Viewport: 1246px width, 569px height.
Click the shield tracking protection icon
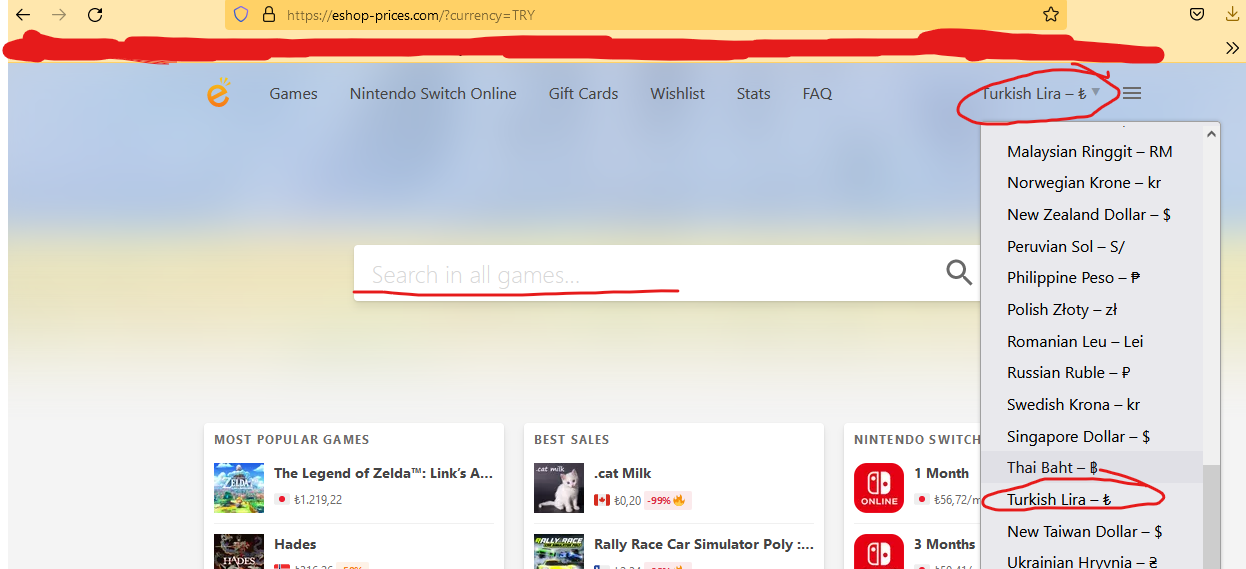pyautogui.click(x=240, y=15)
